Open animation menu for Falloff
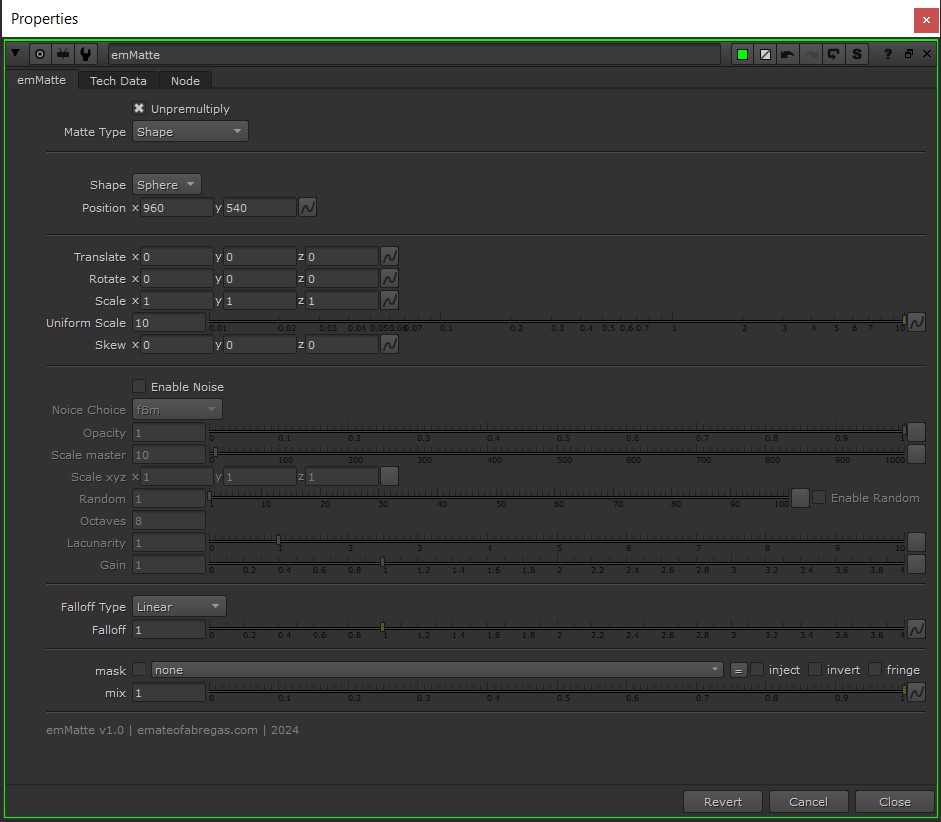 pyautogui.click(x=916, y=630)
